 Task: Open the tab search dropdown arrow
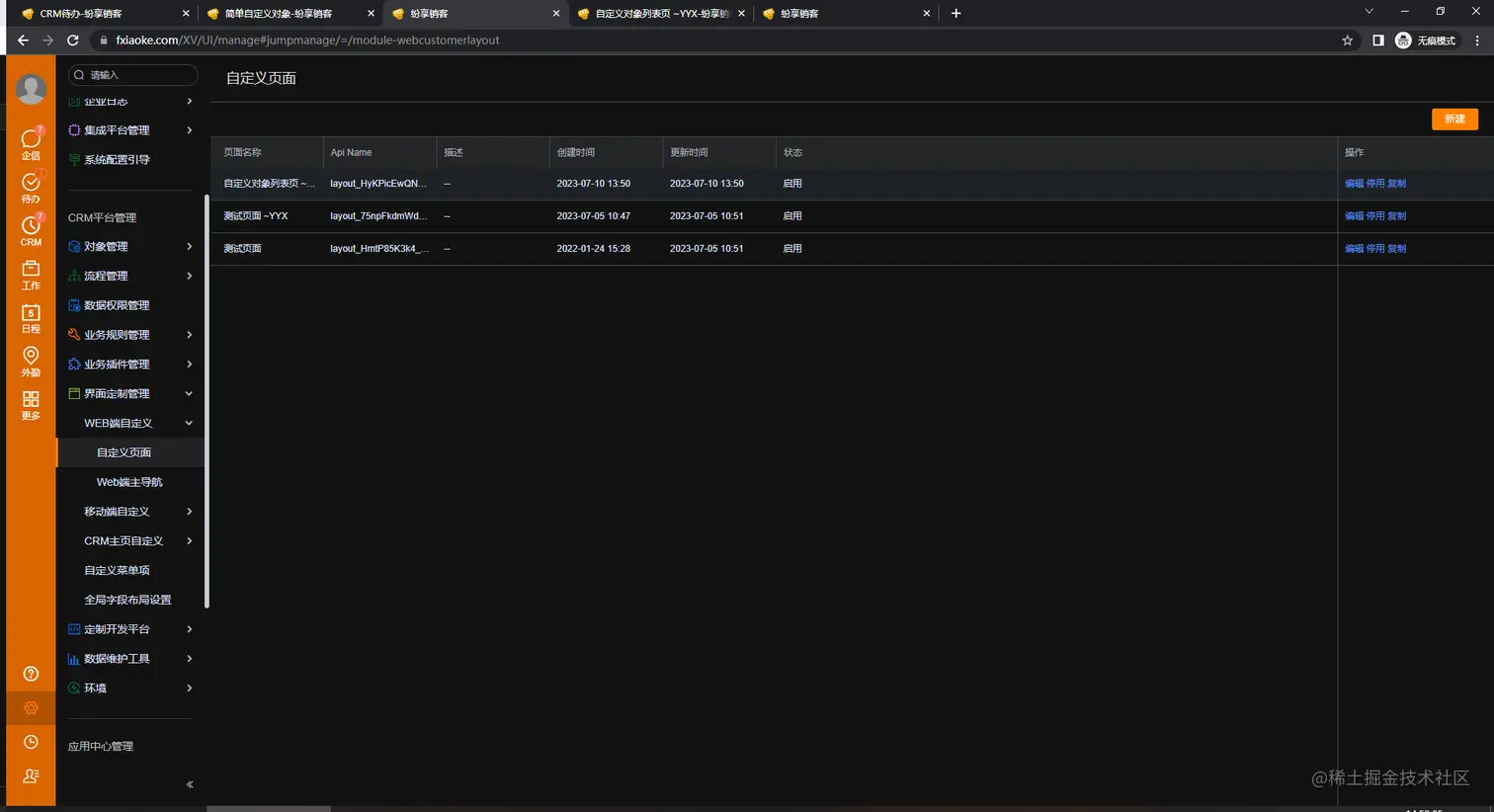pyautogui.click(x=1369, y=12)
